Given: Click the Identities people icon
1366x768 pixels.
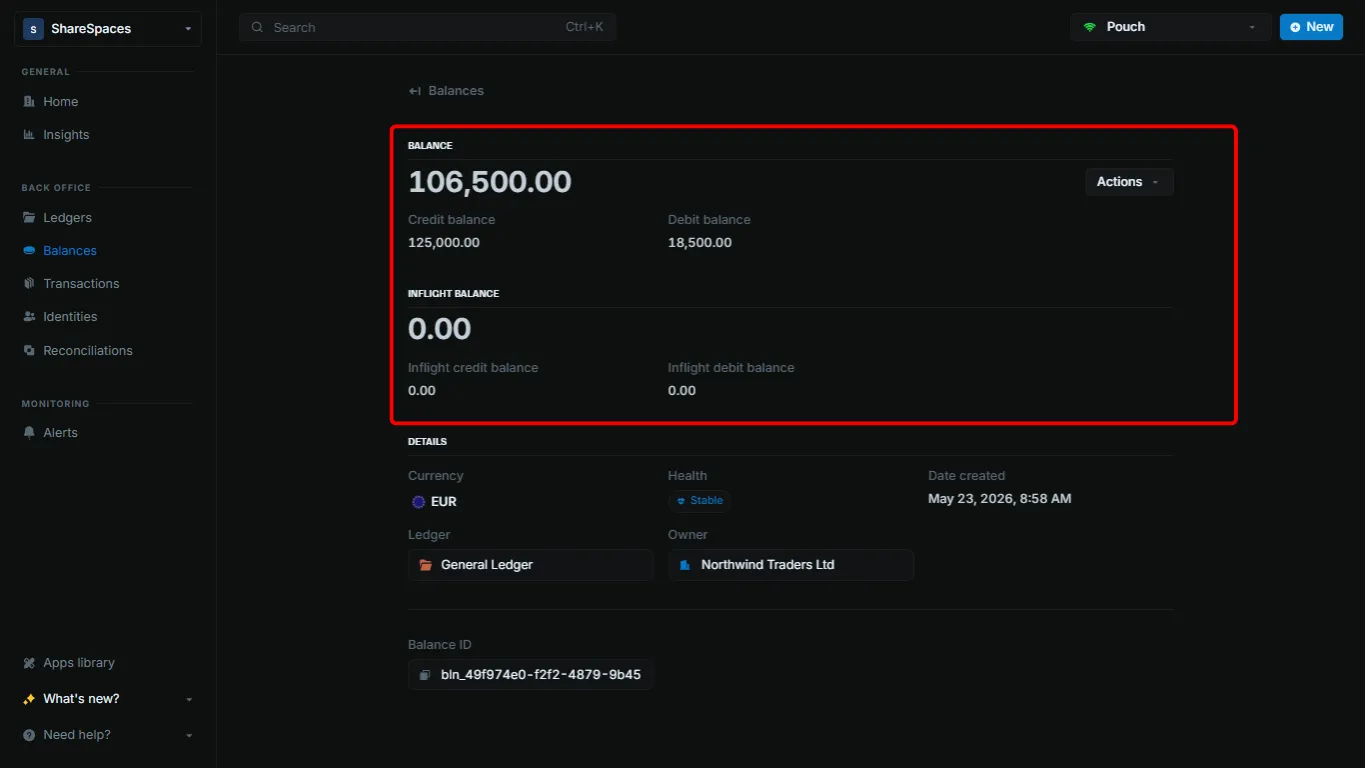Looking at the screenshot, I should pyautogui.click(x=29, y=317).
